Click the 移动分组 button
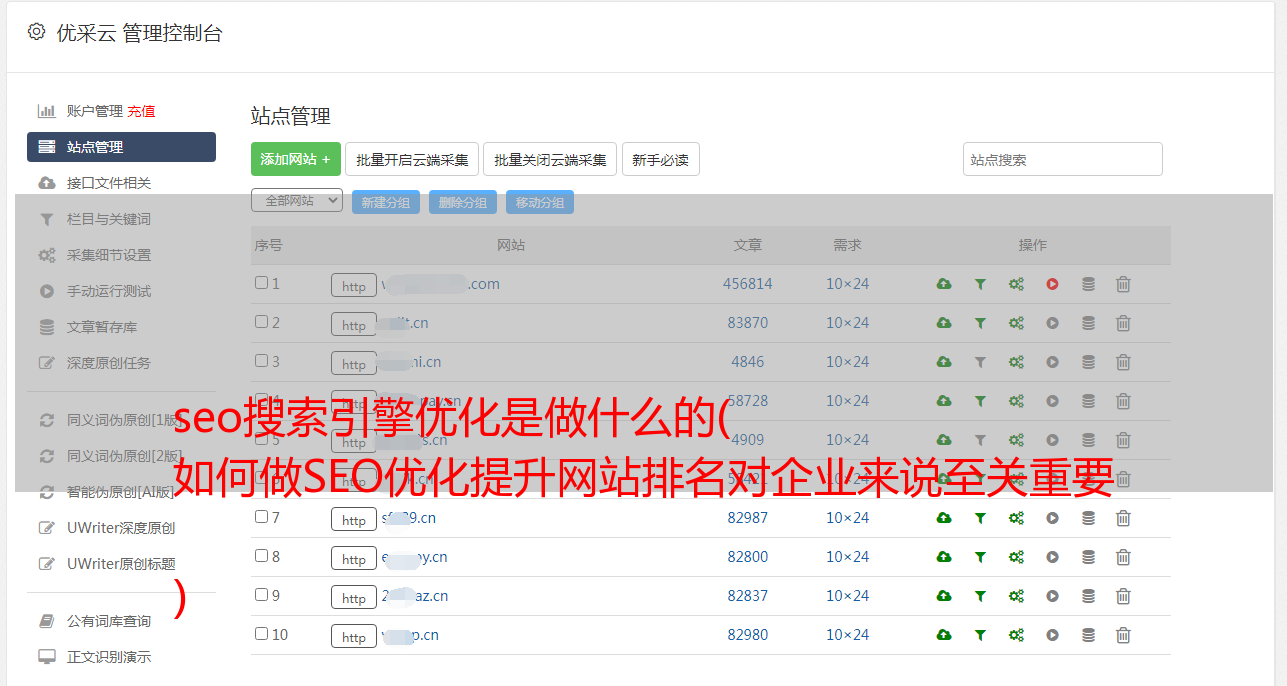The image size is (1287, 686). [540, 202]
